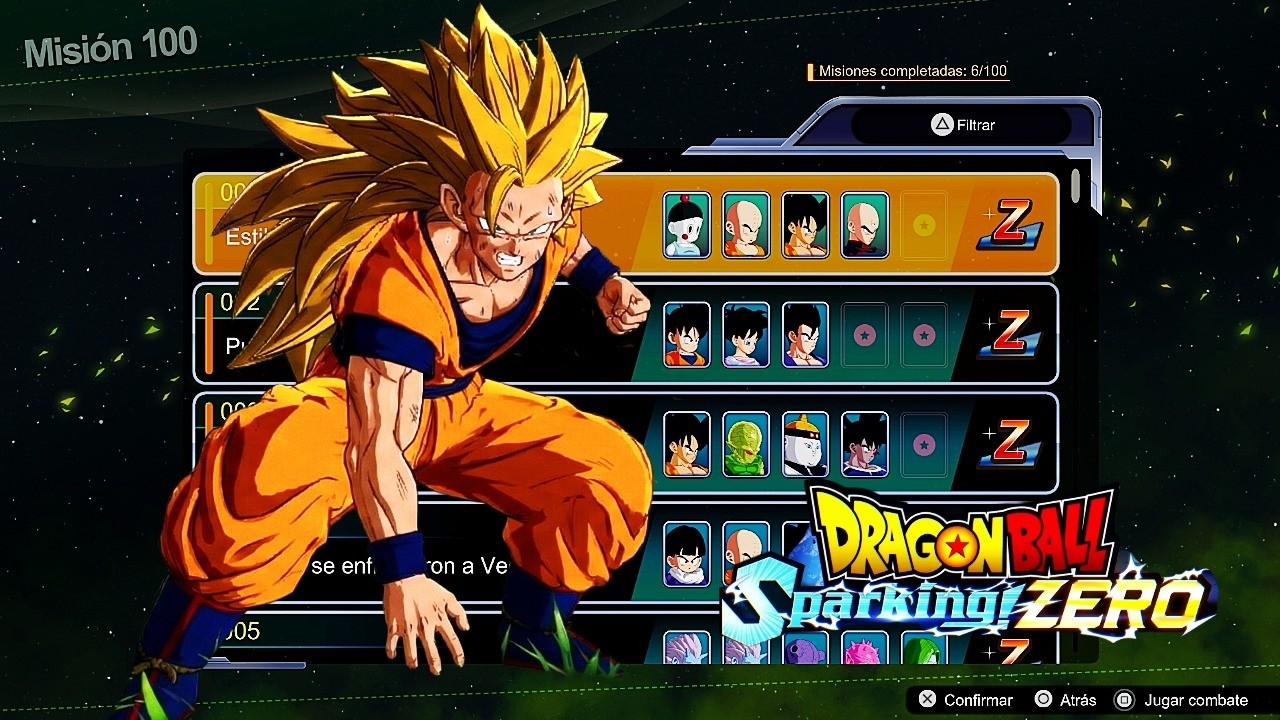Select the white-faced Android 19 portrait
Image resolution: width=1280 pixels, height=720 pixels.
coord(805,443)
